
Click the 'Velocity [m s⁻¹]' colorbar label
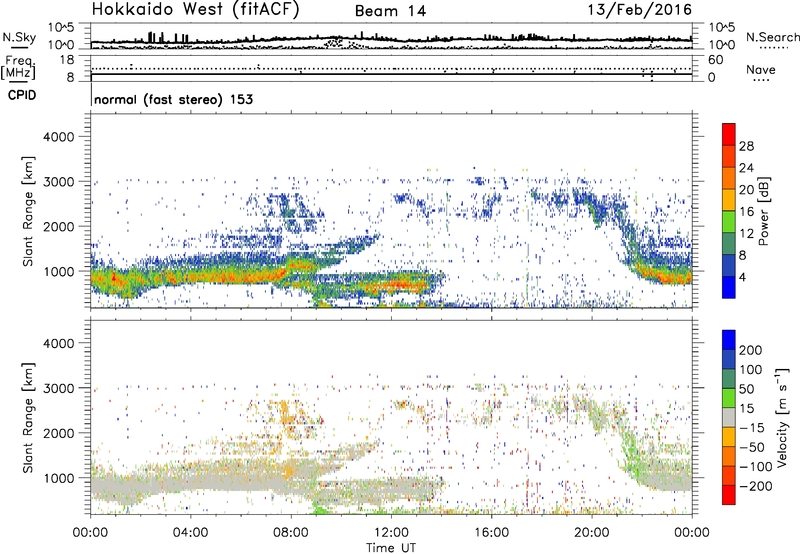tap(782, 417)
